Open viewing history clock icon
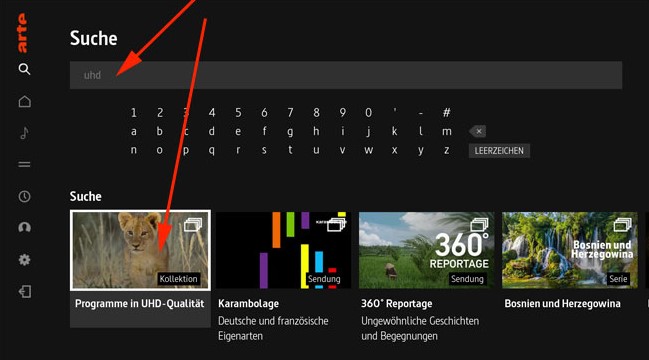The width and height of the screenshot is (649, 360). click(x=24, y=196)
